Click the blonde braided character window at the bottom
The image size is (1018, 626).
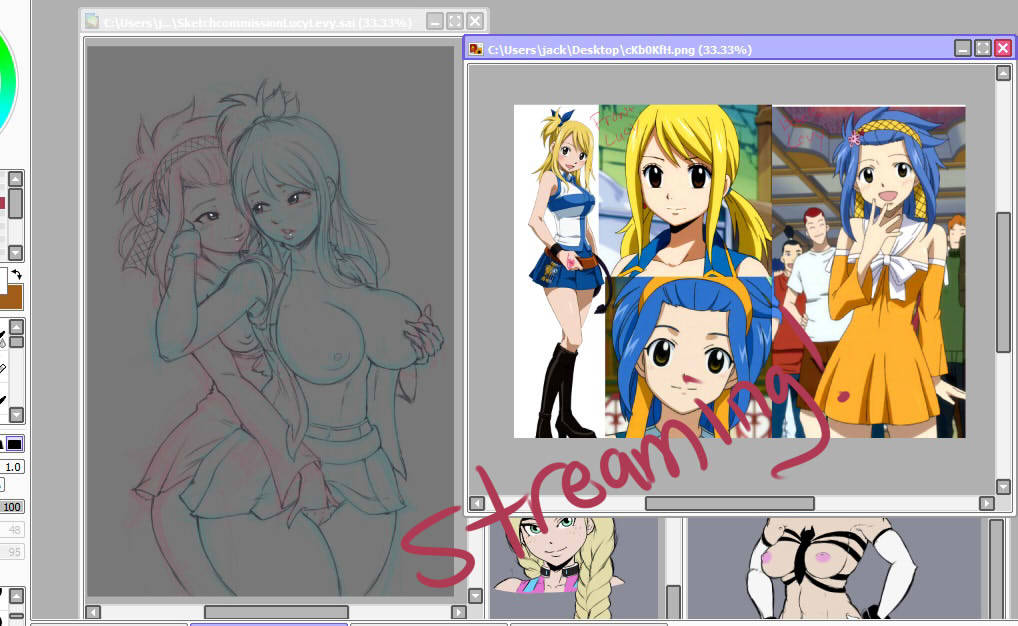pos(575,568)
